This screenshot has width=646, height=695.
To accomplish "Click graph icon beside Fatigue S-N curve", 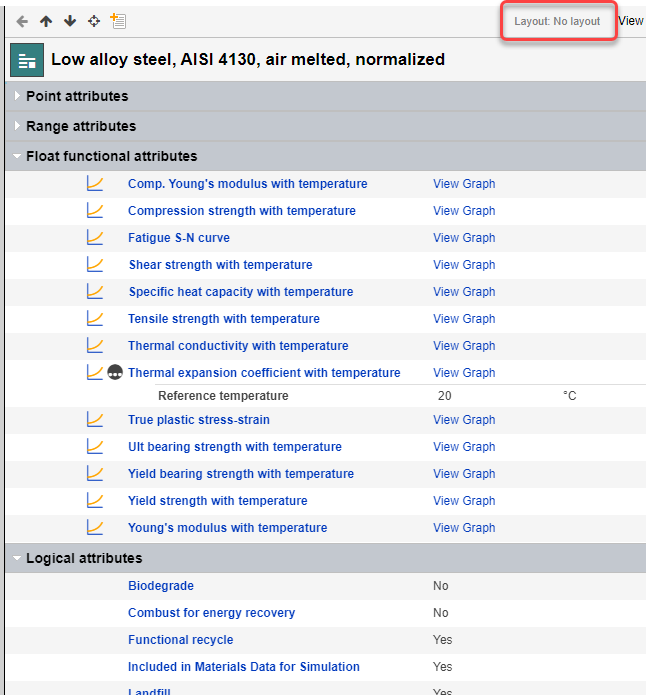I will (95, 238).
